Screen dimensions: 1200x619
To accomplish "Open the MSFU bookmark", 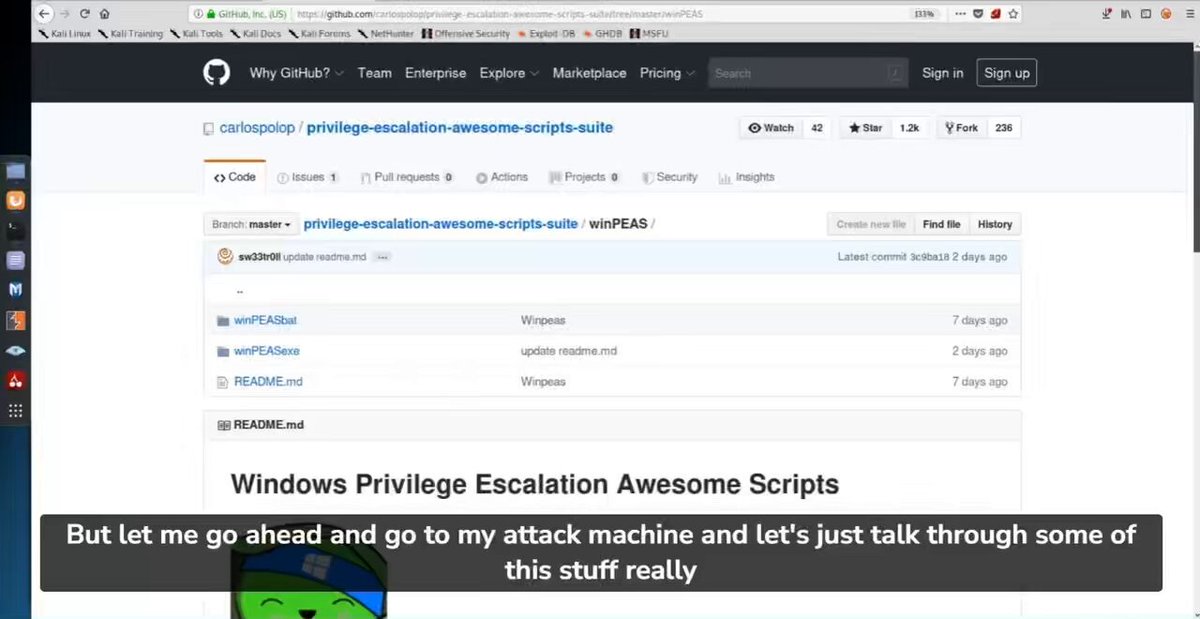I will click(x=648, y=33).
